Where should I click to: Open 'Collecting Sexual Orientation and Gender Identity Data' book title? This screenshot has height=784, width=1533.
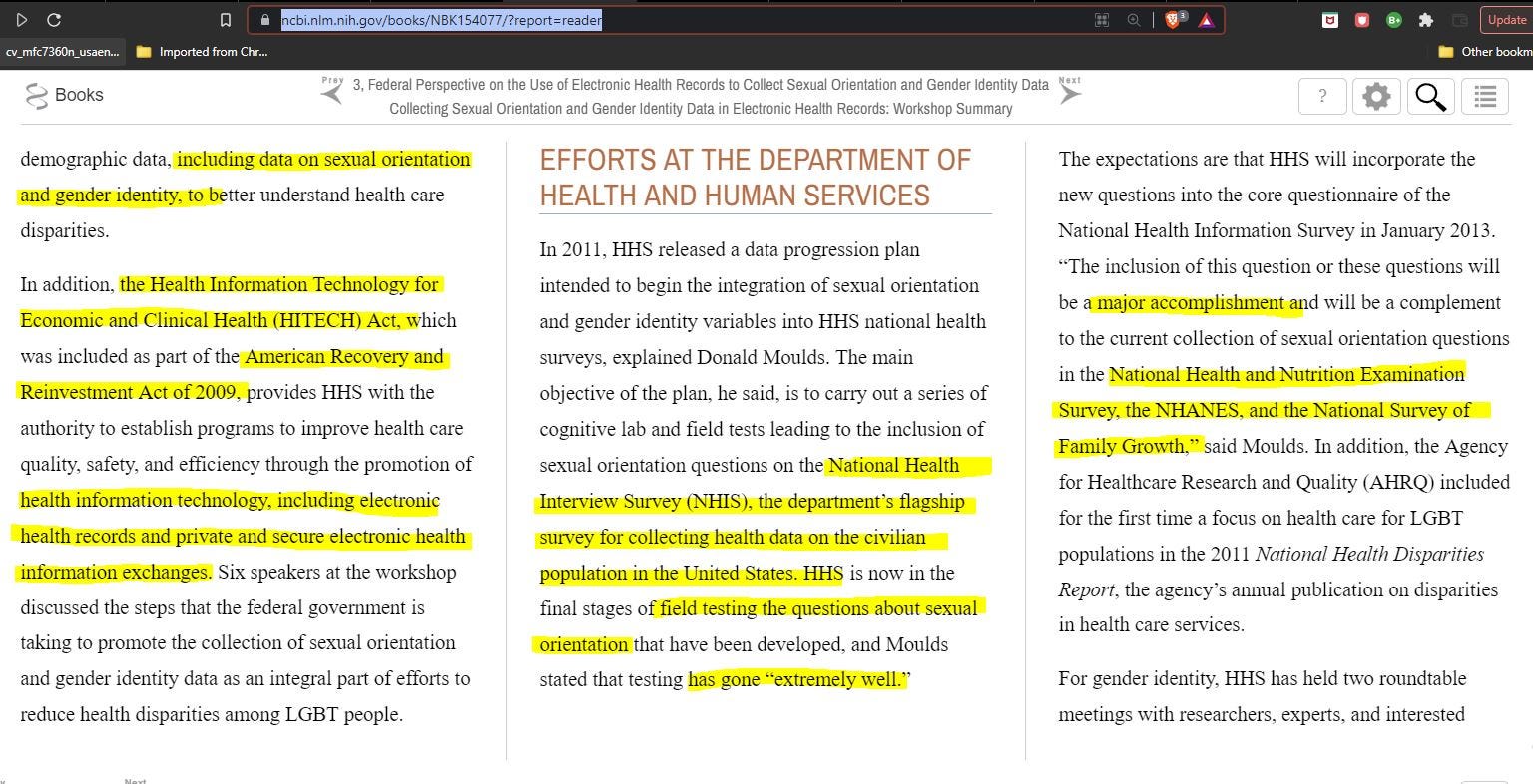tap(701, 108)
